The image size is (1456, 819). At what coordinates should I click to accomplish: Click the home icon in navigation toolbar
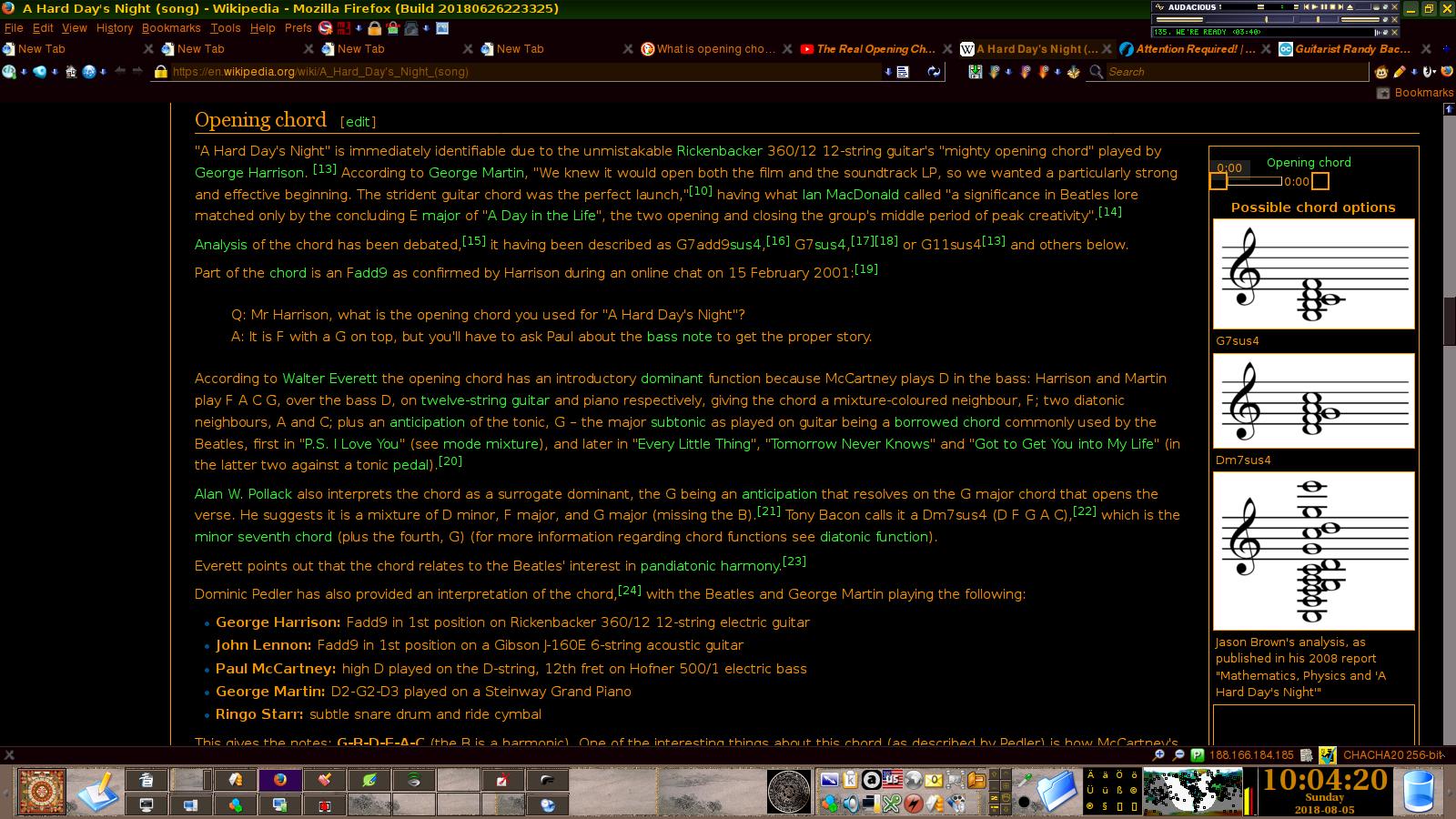click(x=70, y=72)
